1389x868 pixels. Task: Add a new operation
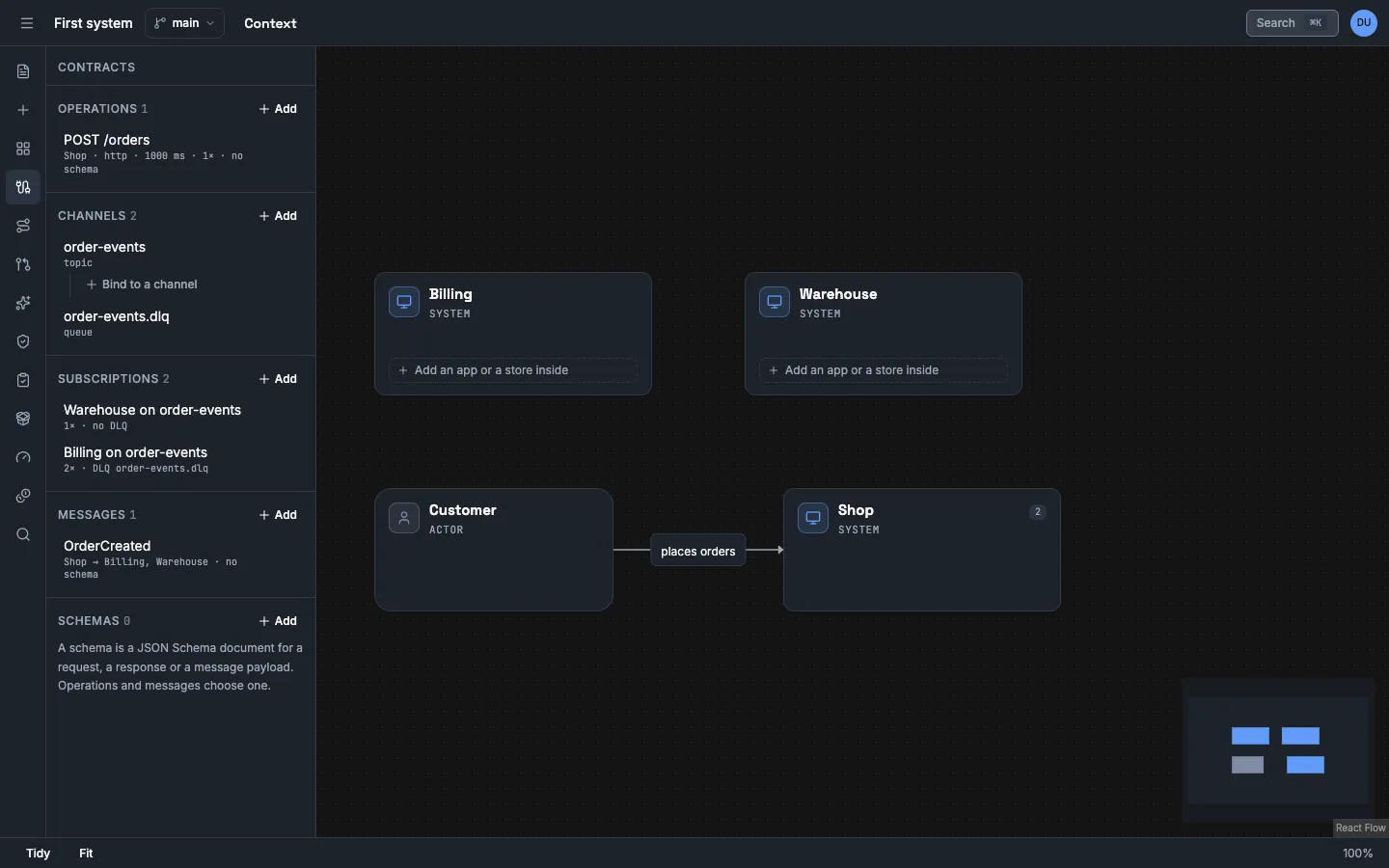click(x=278, y=109)
